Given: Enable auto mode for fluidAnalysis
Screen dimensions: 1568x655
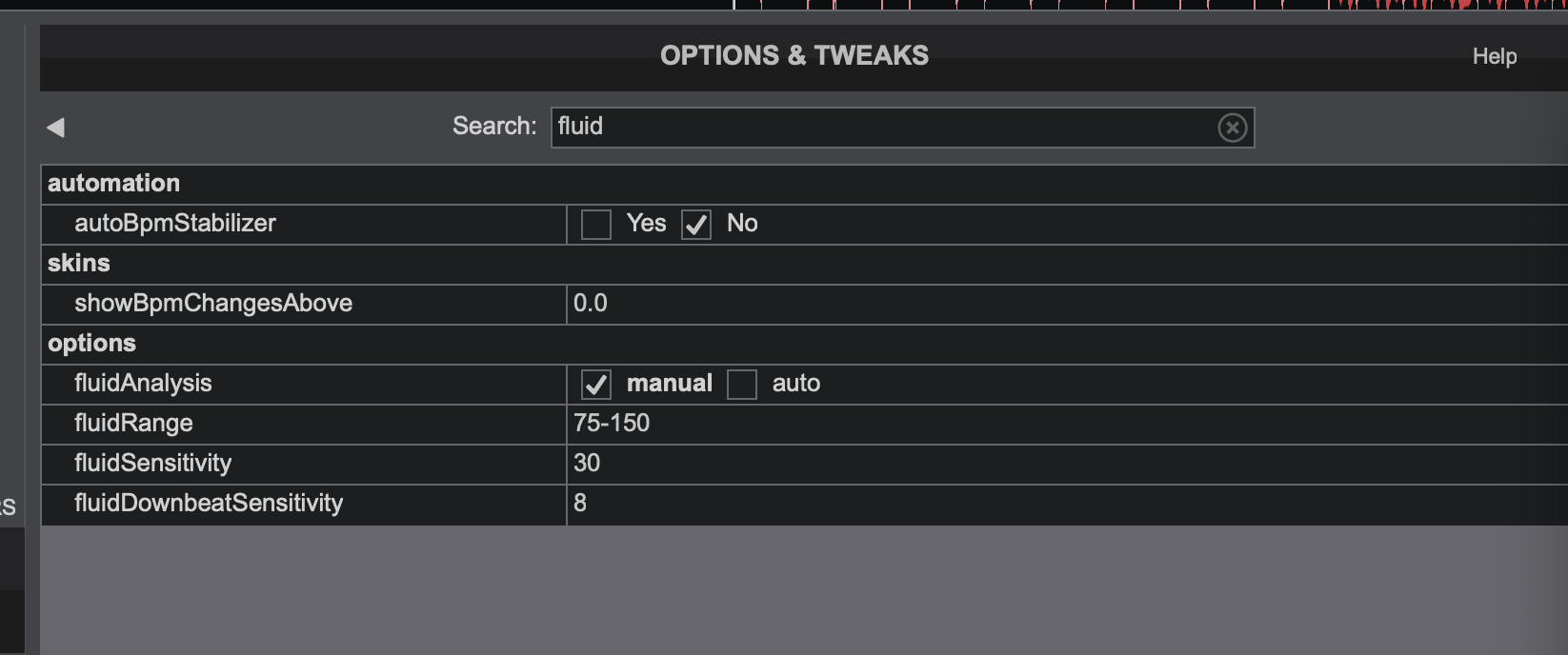Looking at the screenshot, I should coord(742,385).
